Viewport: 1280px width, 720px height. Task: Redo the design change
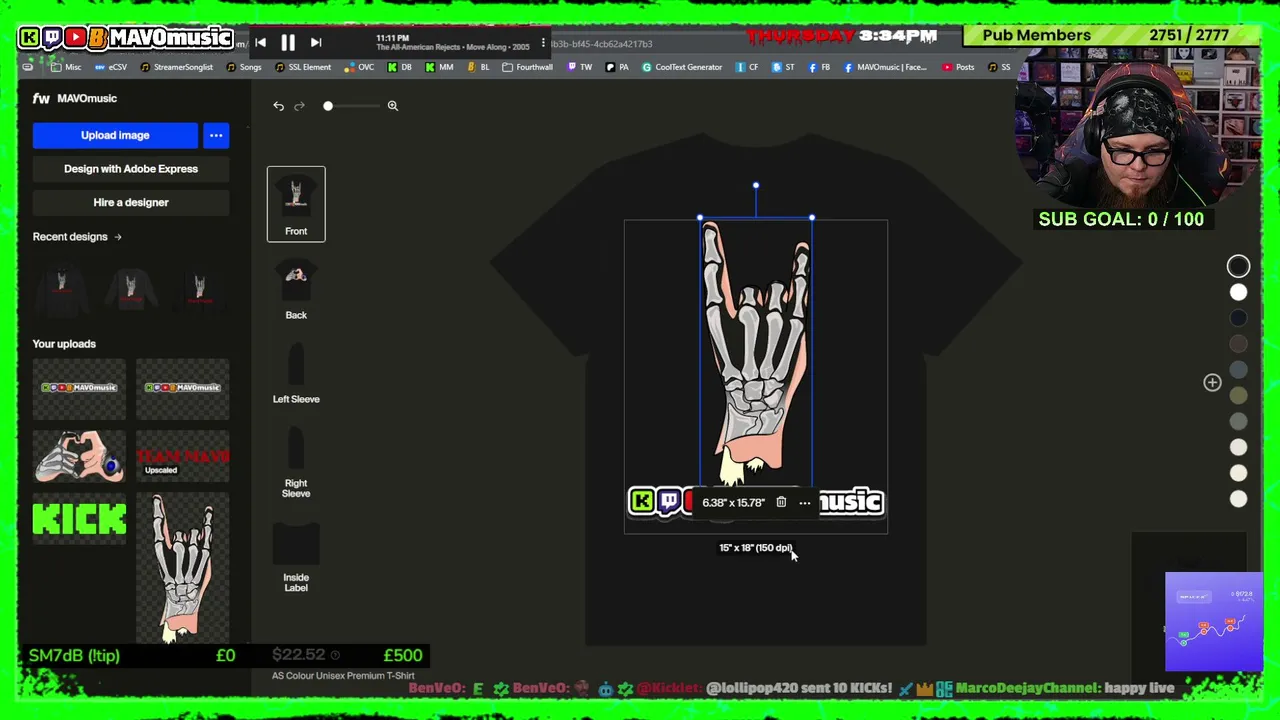coord(299,106)
